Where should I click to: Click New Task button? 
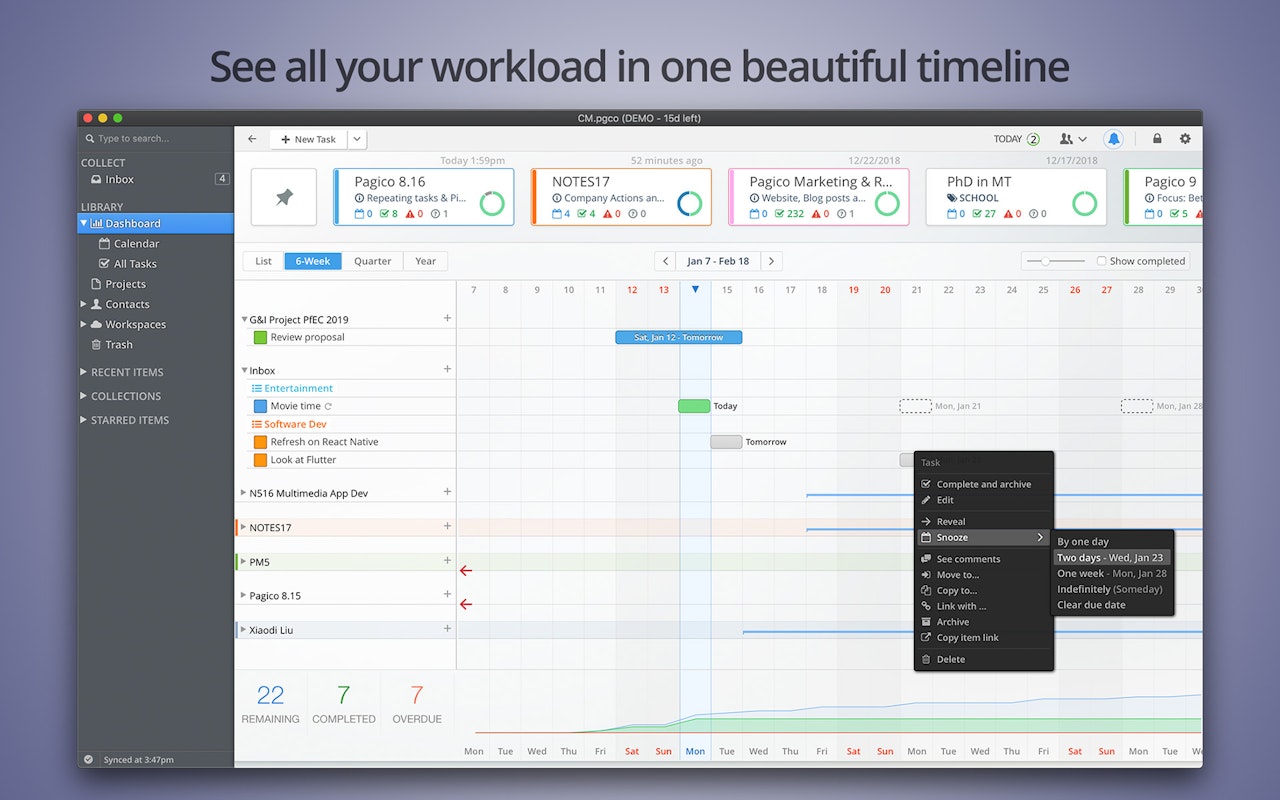pyautogui.click(x=309, y=139)
